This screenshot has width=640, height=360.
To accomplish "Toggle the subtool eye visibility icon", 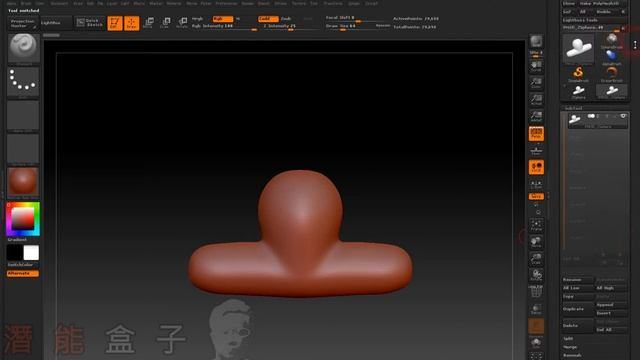I will [623, 116].
